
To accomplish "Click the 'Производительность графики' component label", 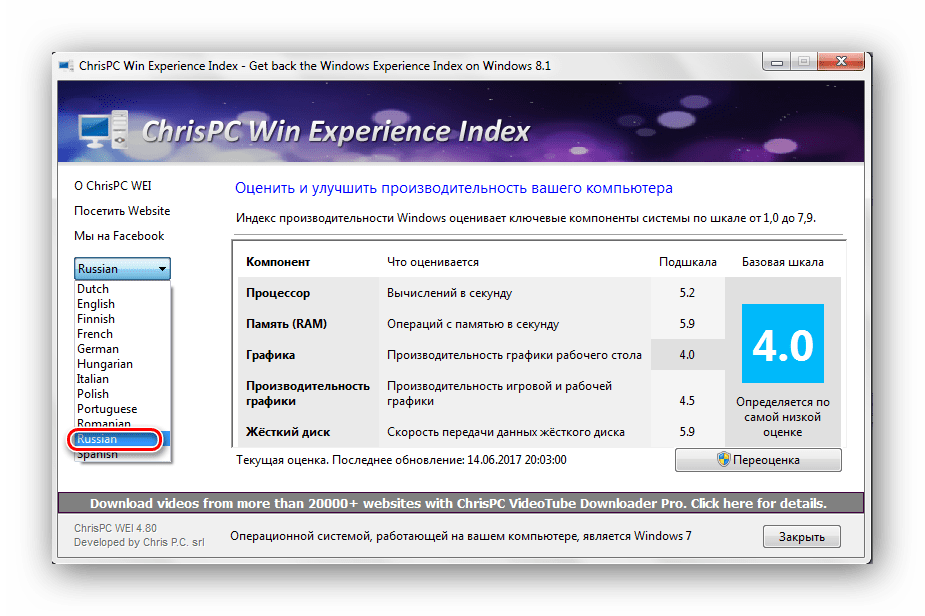I will click(x=308, y=394).
